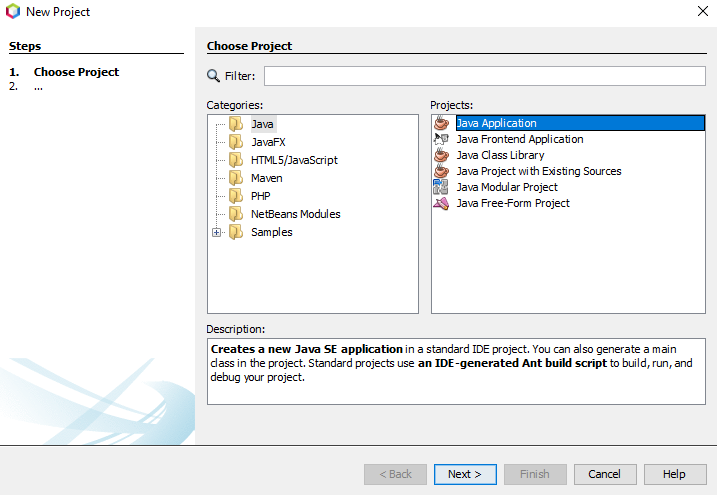Select the JavaFX category
This screenshot has height=495, width=717.
coord(268,142)
